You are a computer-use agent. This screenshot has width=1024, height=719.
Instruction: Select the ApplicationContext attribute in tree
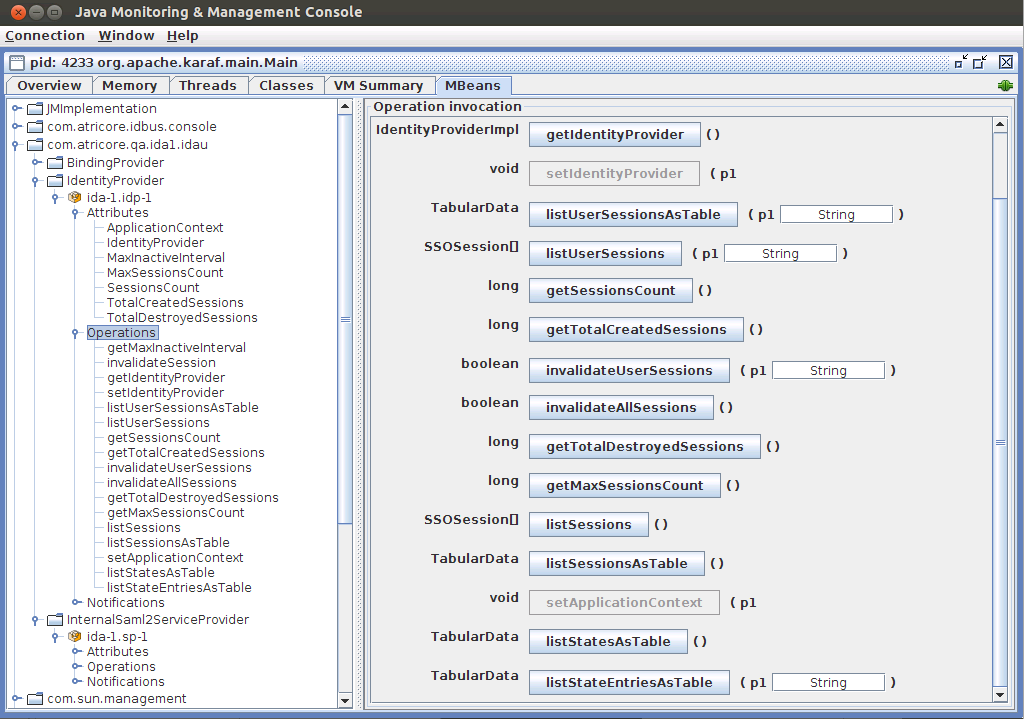coord(165,228)
